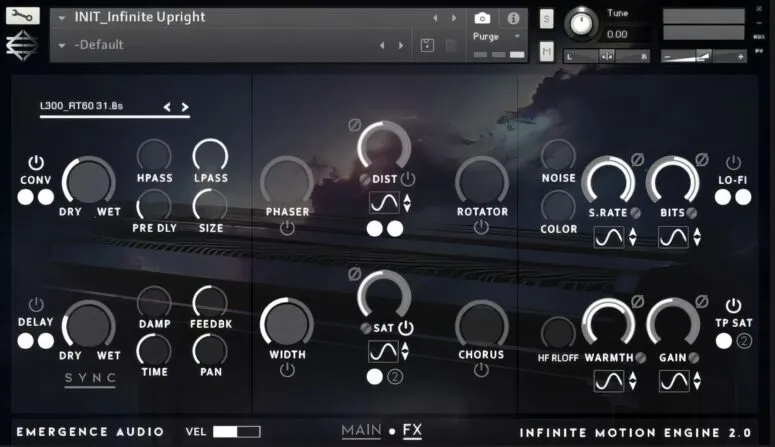The width and height of the screenshot is (775, 447).
Task: Open the INIT_Infinite Upright instrument dropdown
Action: pos(62,18)
